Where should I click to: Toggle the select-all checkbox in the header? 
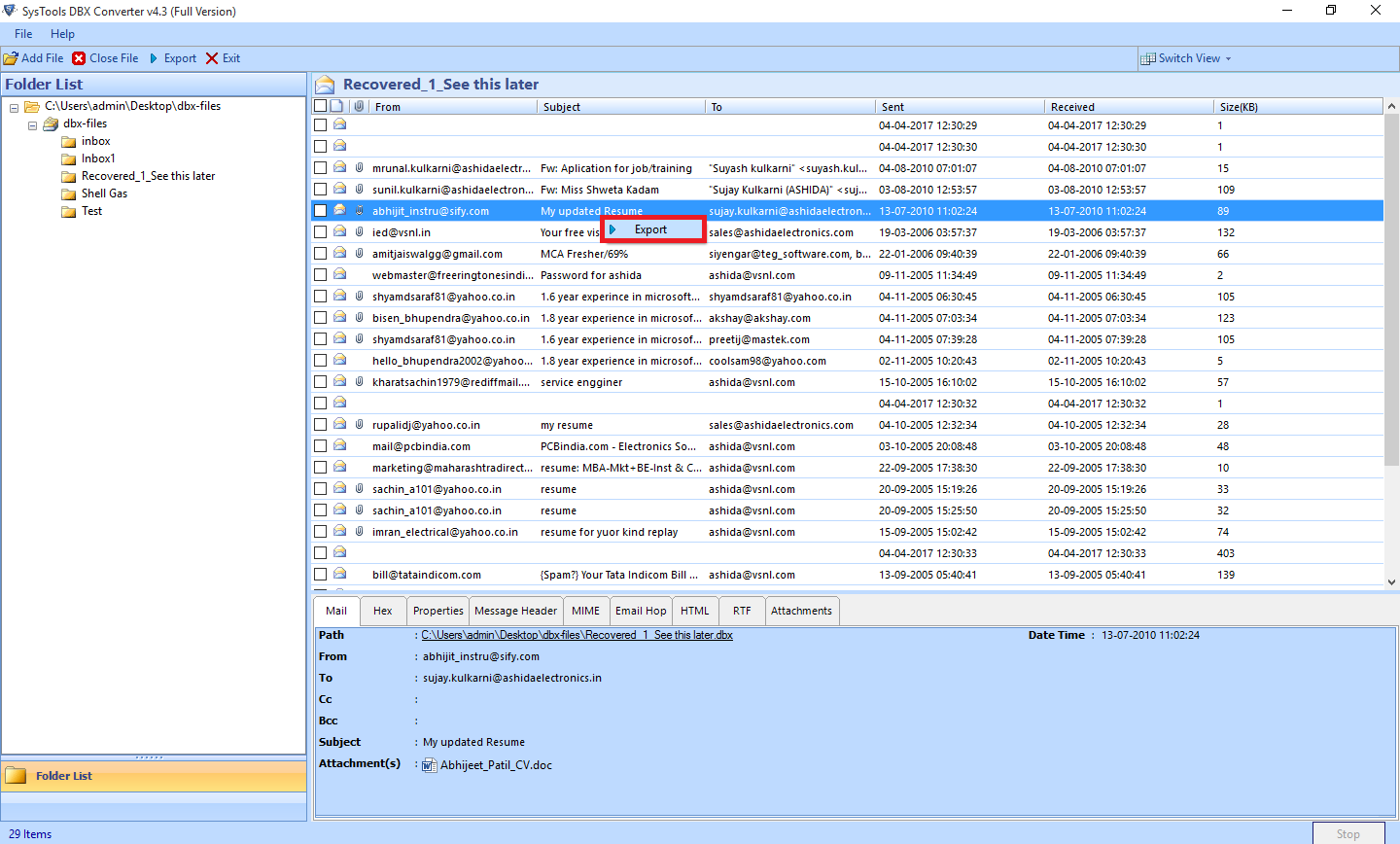point(320,106)
